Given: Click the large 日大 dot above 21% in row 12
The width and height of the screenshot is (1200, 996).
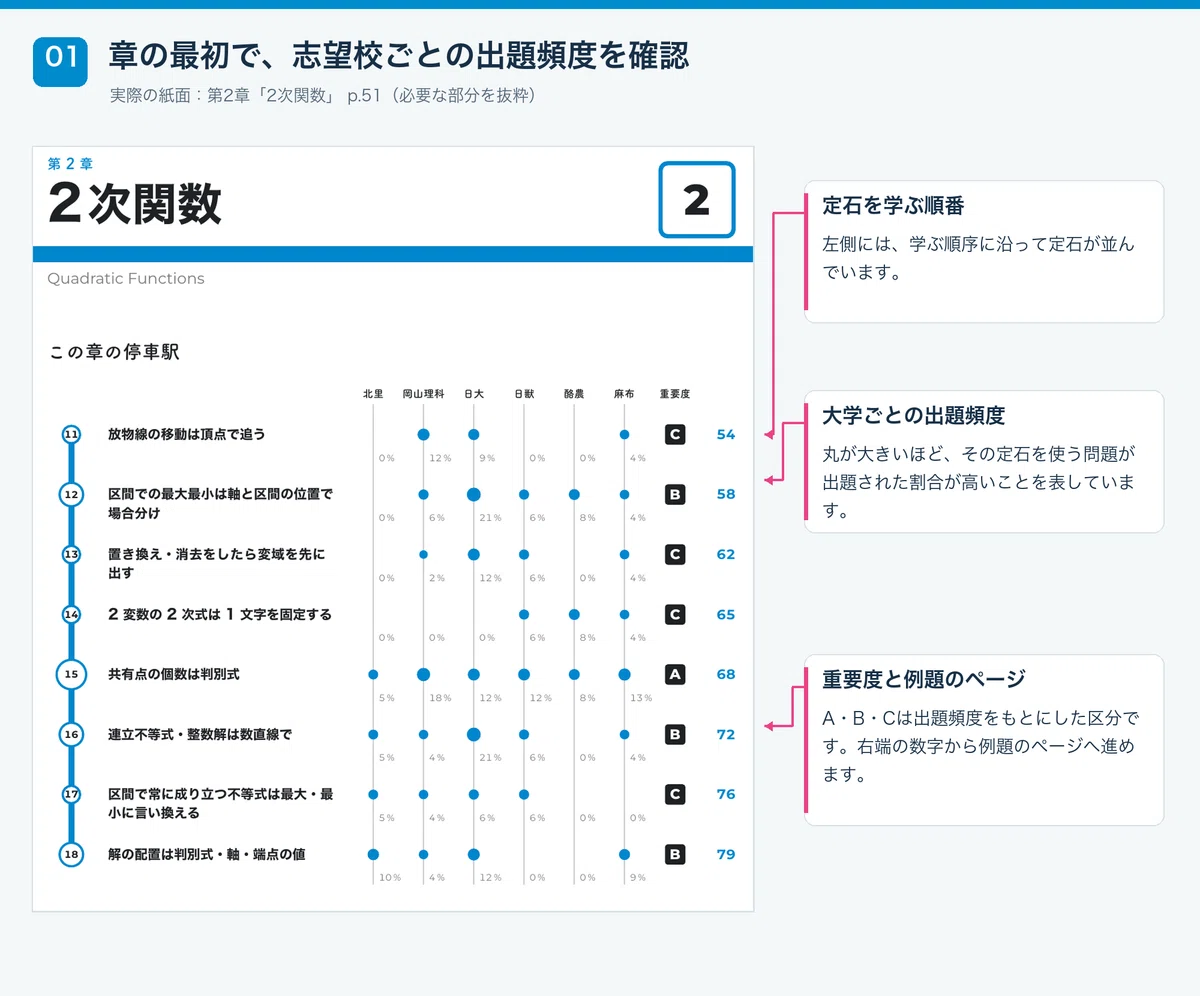Looking at the screenshot, I should click(x=474, y=494).
